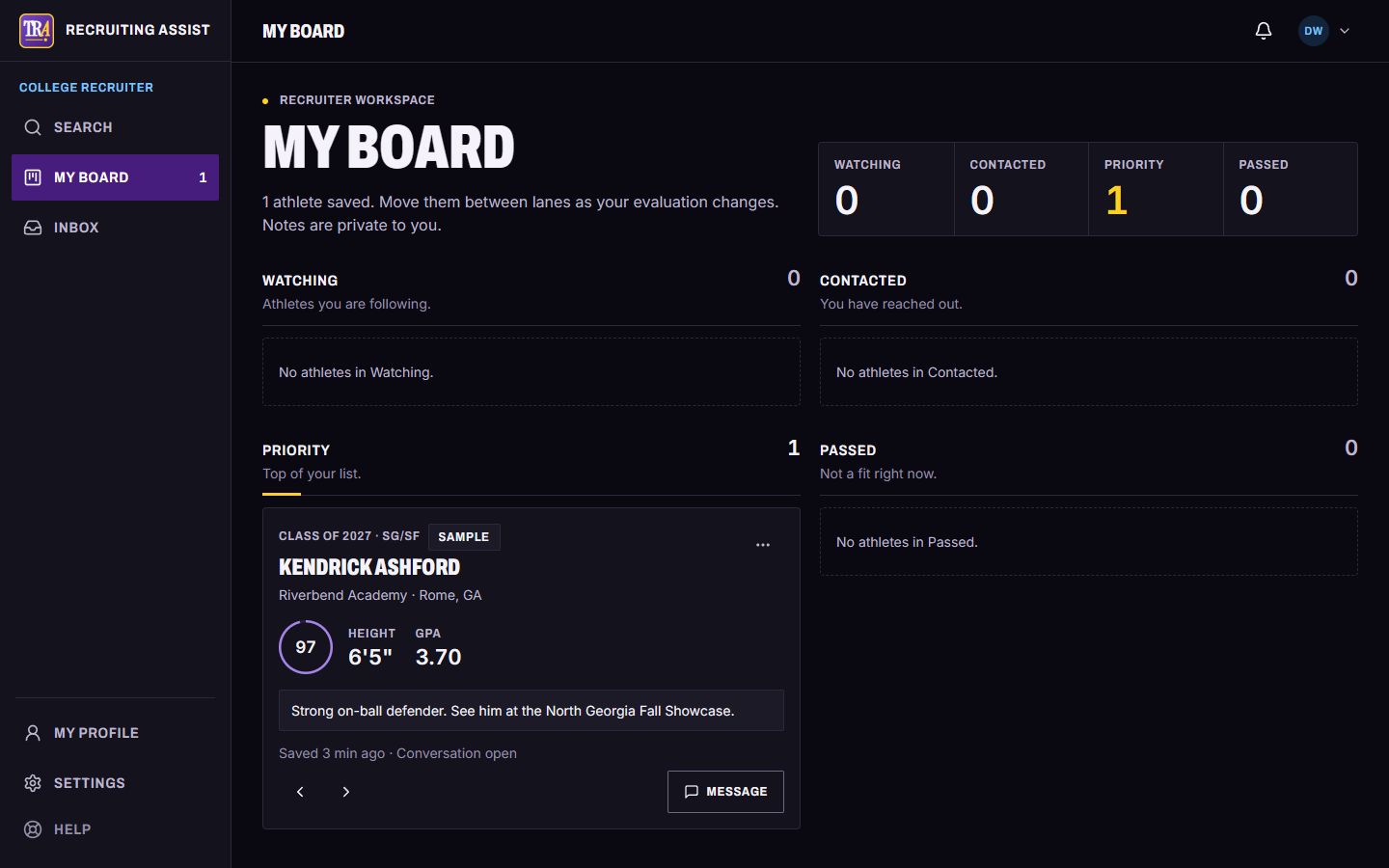This screenshot has width=1389, height=868.
Task: Click the GPA 3.70 value
Action: 438,657
